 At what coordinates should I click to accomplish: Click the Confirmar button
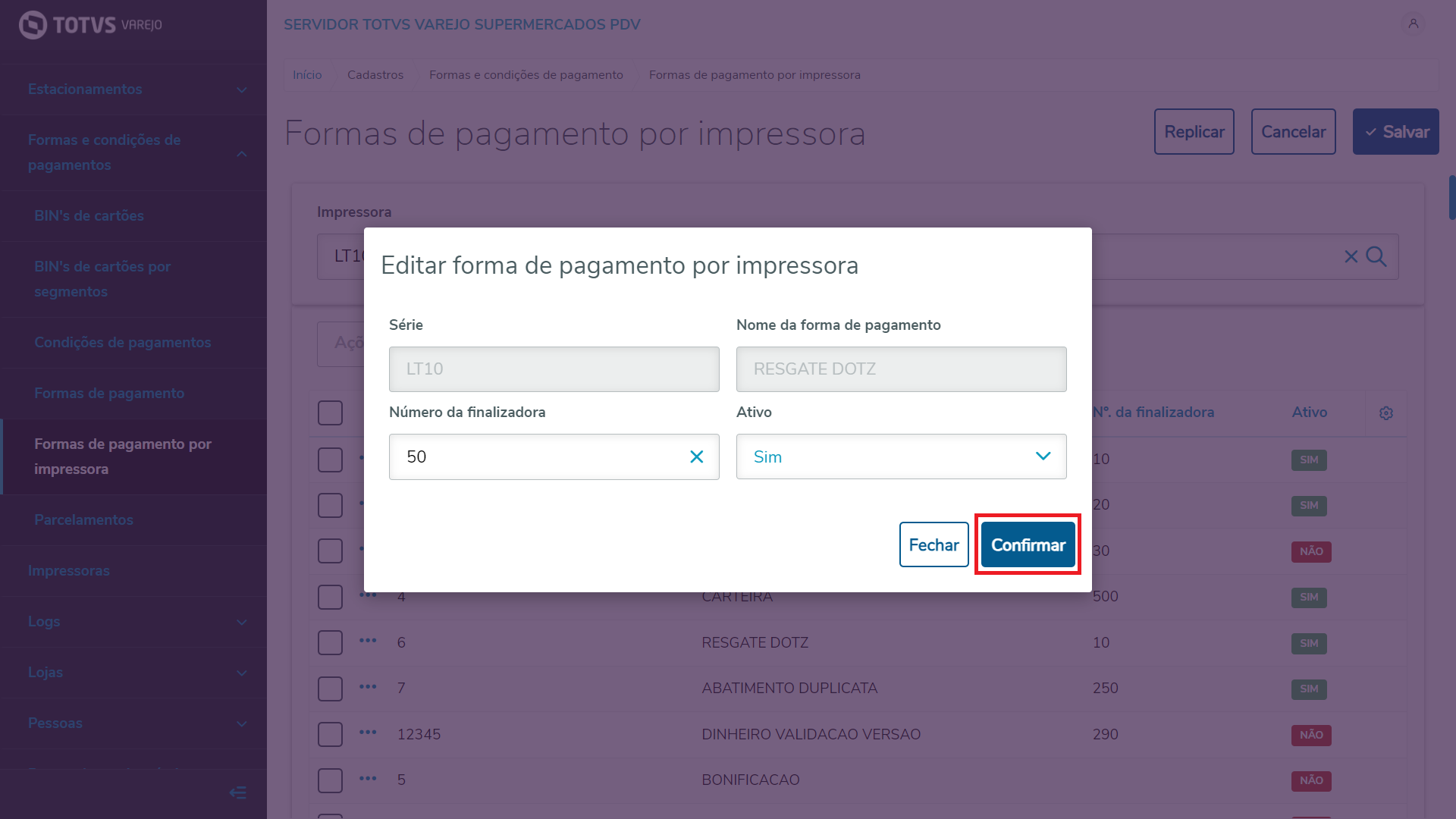click(1028, 544)
